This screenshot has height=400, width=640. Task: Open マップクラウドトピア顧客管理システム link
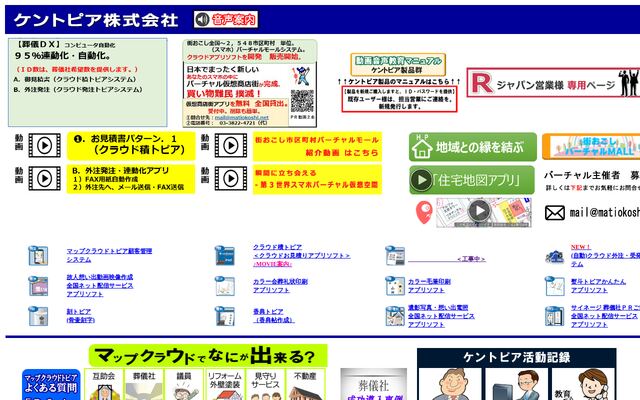tap(109, 255)
